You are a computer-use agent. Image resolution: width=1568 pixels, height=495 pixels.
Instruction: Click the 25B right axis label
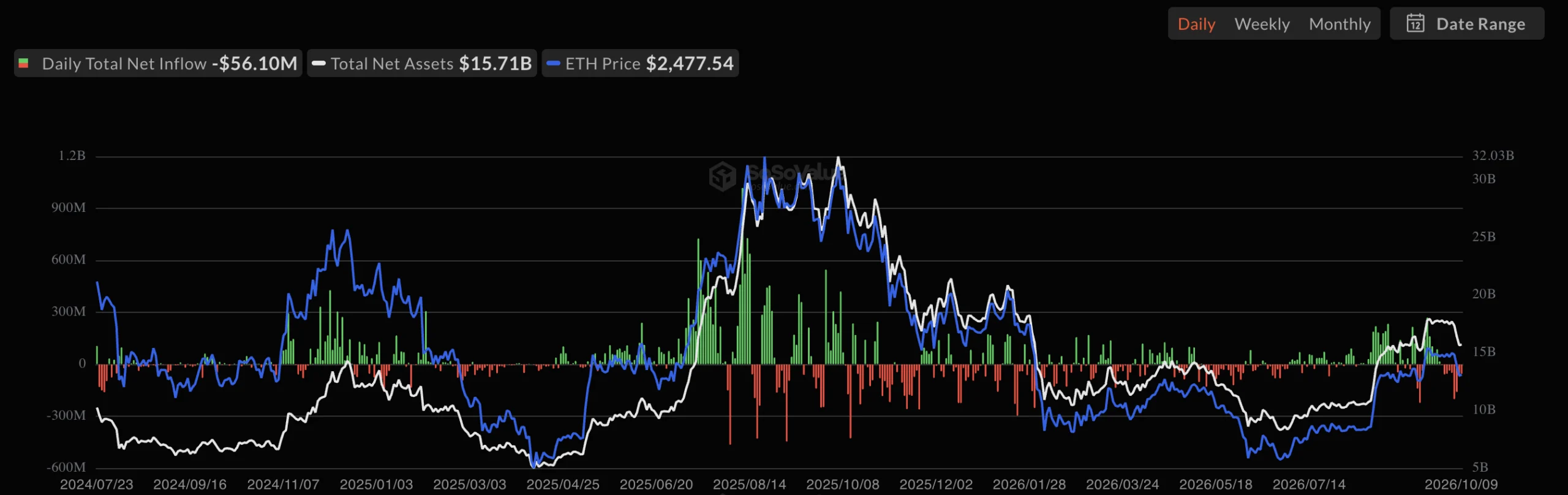[x=1483, y=236]
